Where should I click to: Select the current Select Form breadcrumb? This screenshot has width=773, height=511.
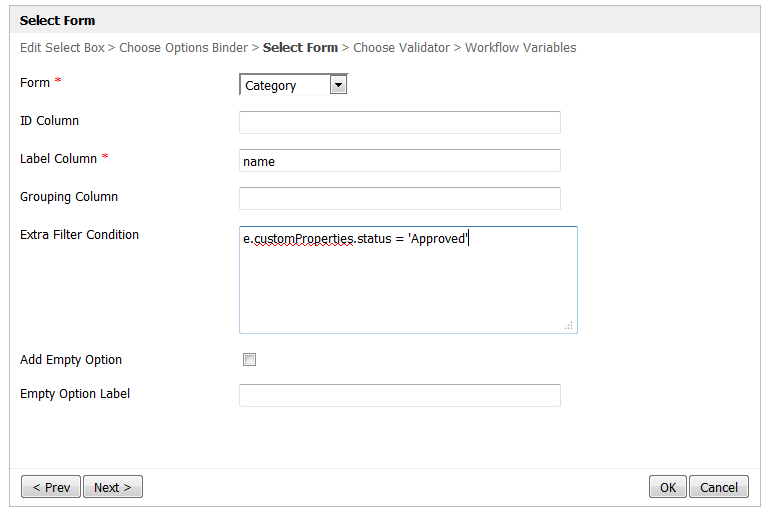tap(300, 48)
